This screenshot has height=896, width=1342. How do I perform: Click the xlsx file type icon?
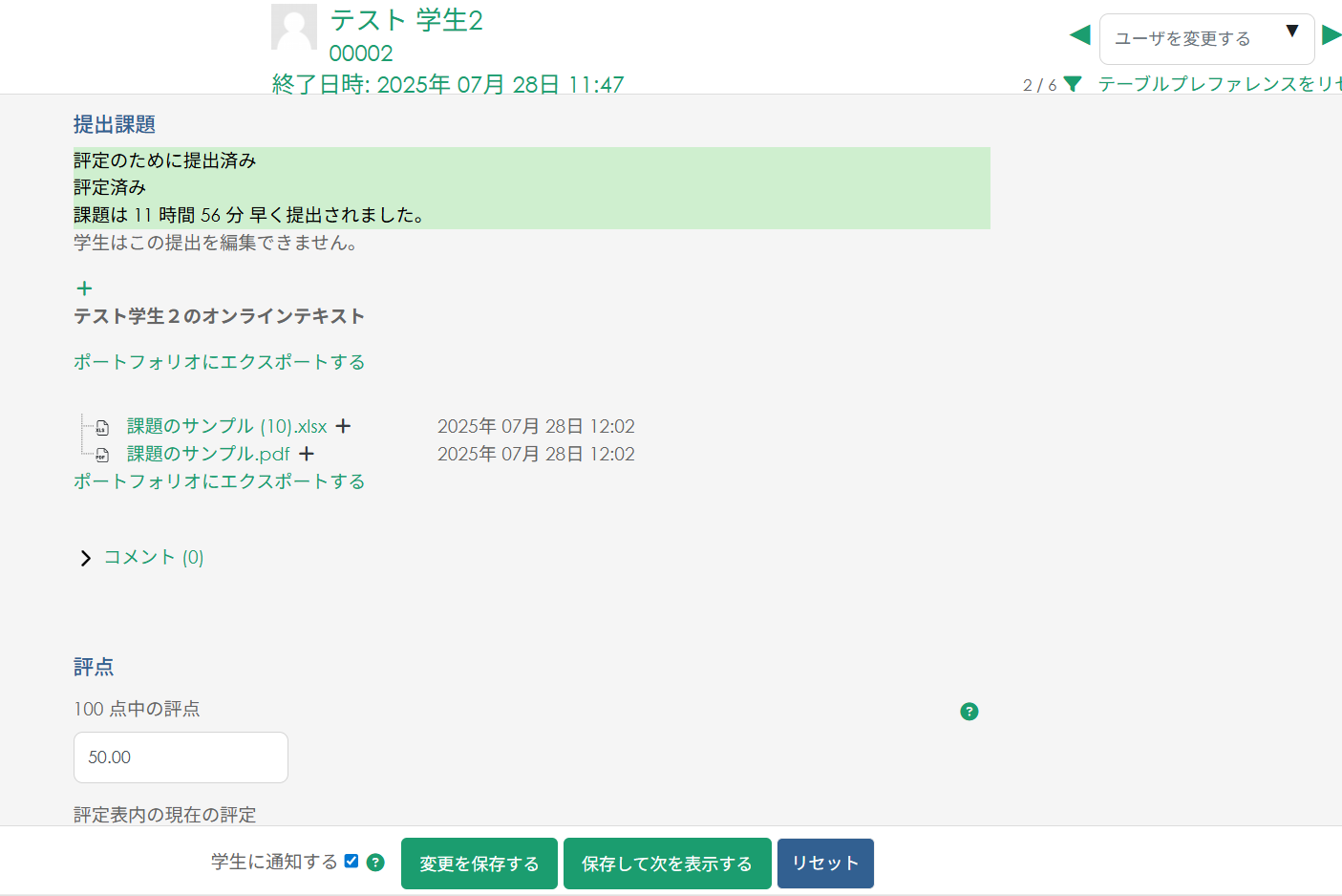pyautogui.click(x=101, y=427)
